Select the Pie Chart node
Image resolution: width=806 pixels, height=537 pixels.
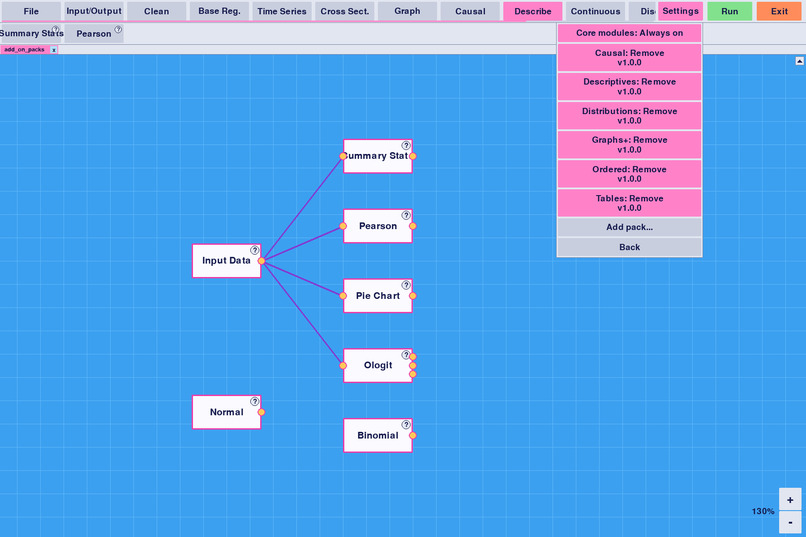tap(378, 296)
